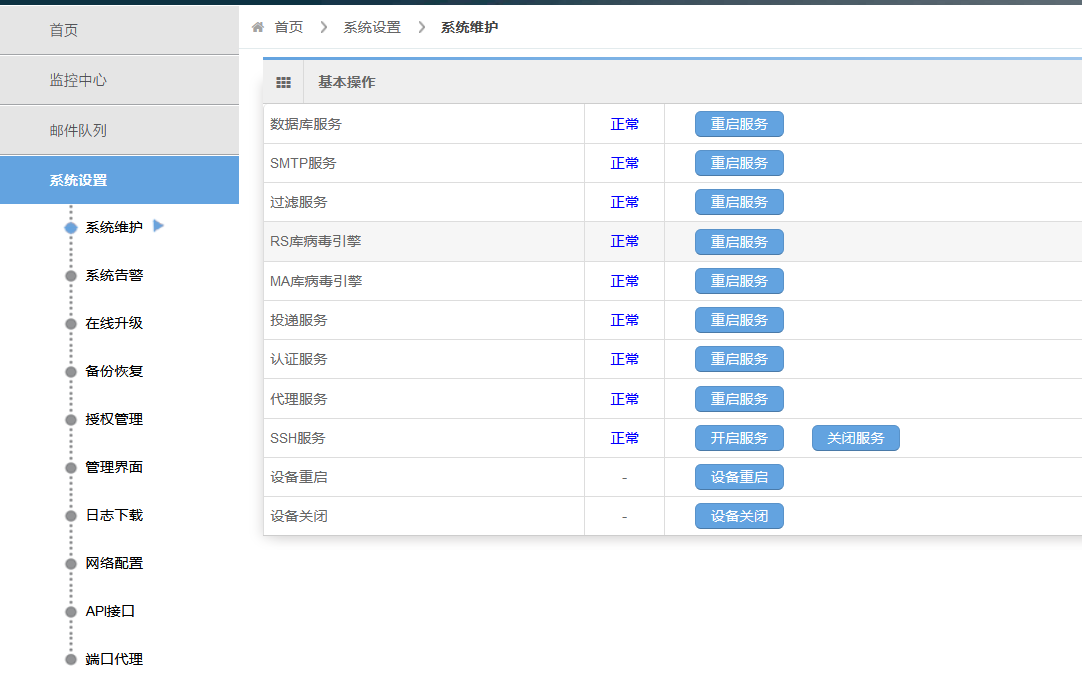The height and width of the screenshot is (677, 1082).
Task: Select 授权管理 in the sidebar
Action: click(x=114, y=419)
